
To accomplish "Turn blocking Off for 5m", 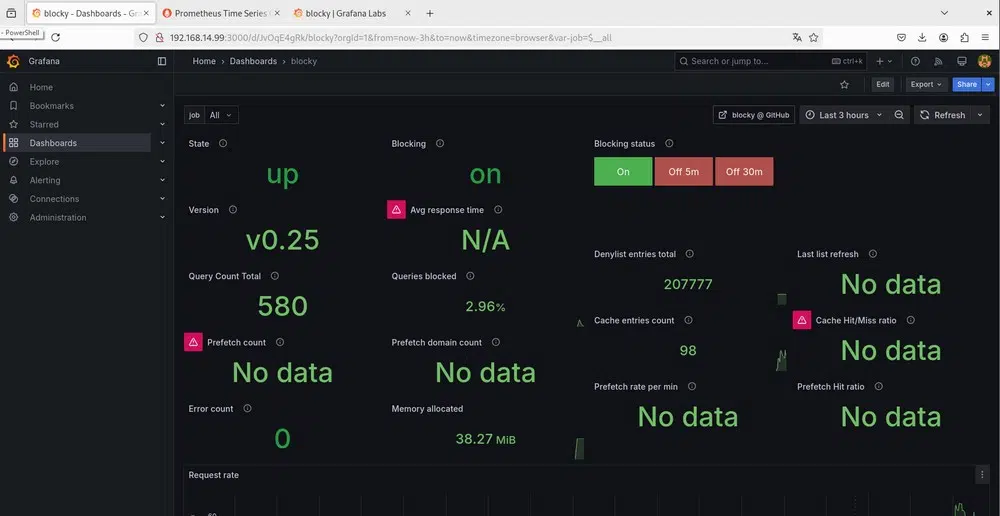I will click(684, 172).
